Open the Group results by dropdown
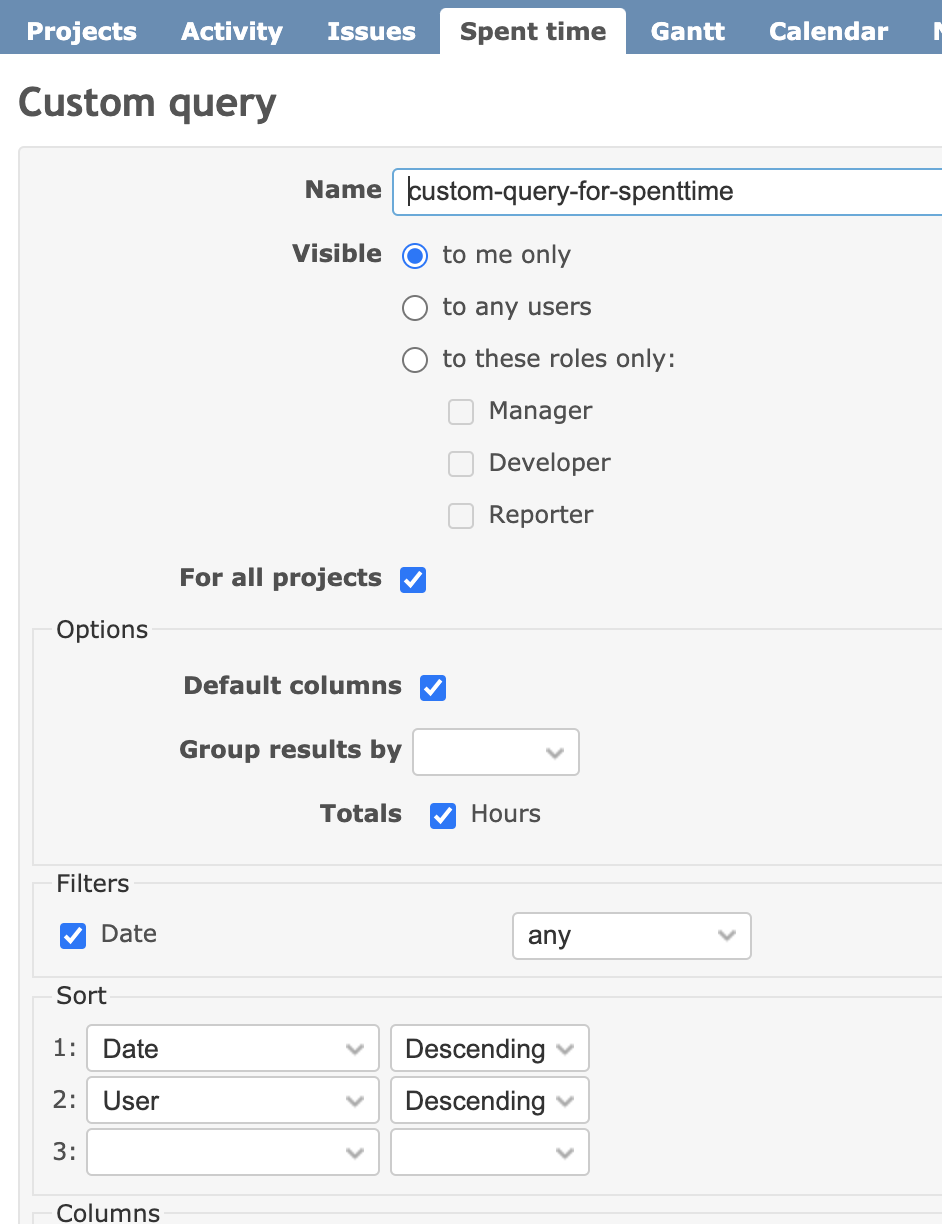The height and width of the screenshot is (1224, 942). 496,752
